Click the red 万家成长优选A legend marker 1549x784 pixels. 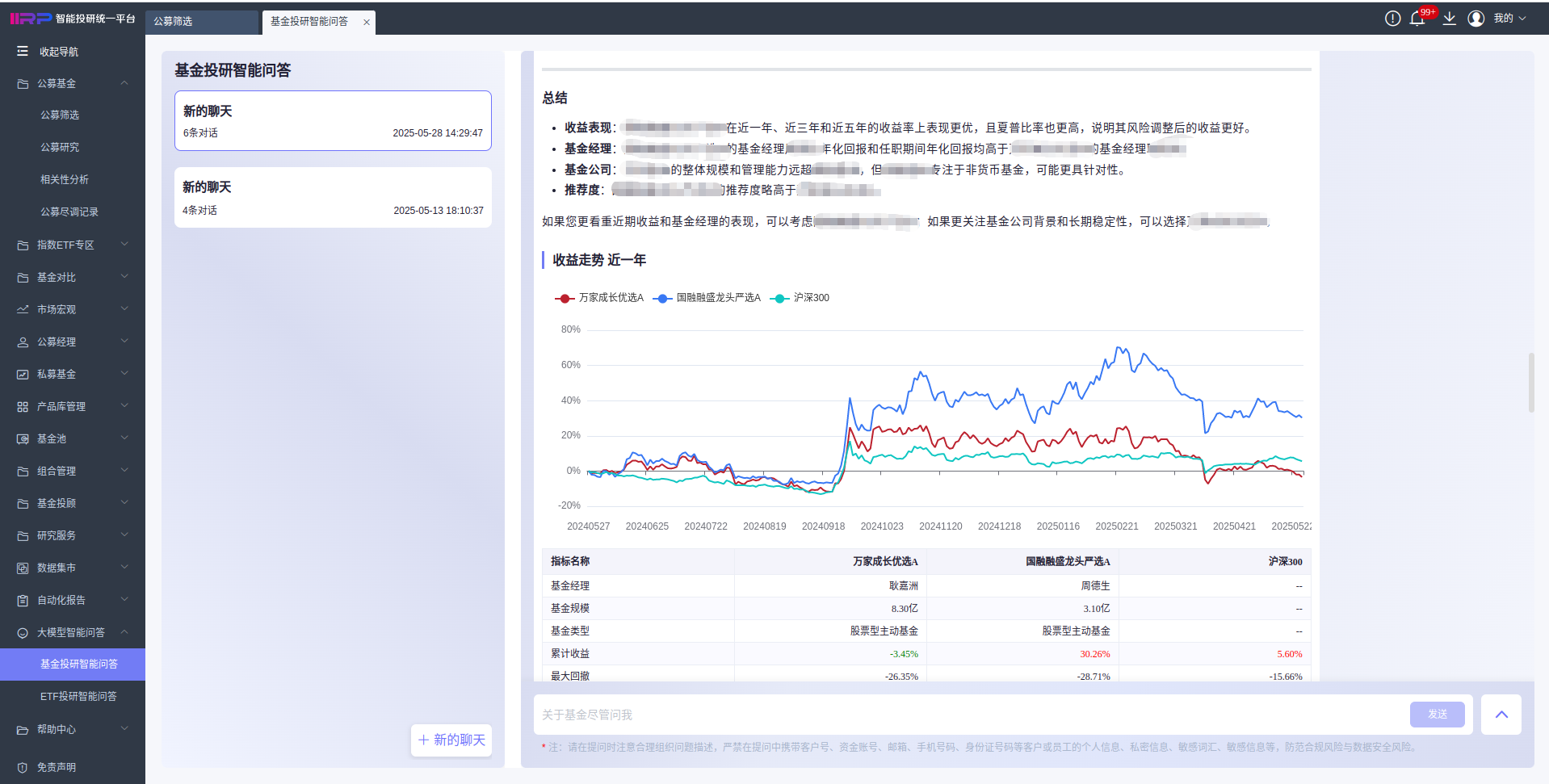(565, 299)
